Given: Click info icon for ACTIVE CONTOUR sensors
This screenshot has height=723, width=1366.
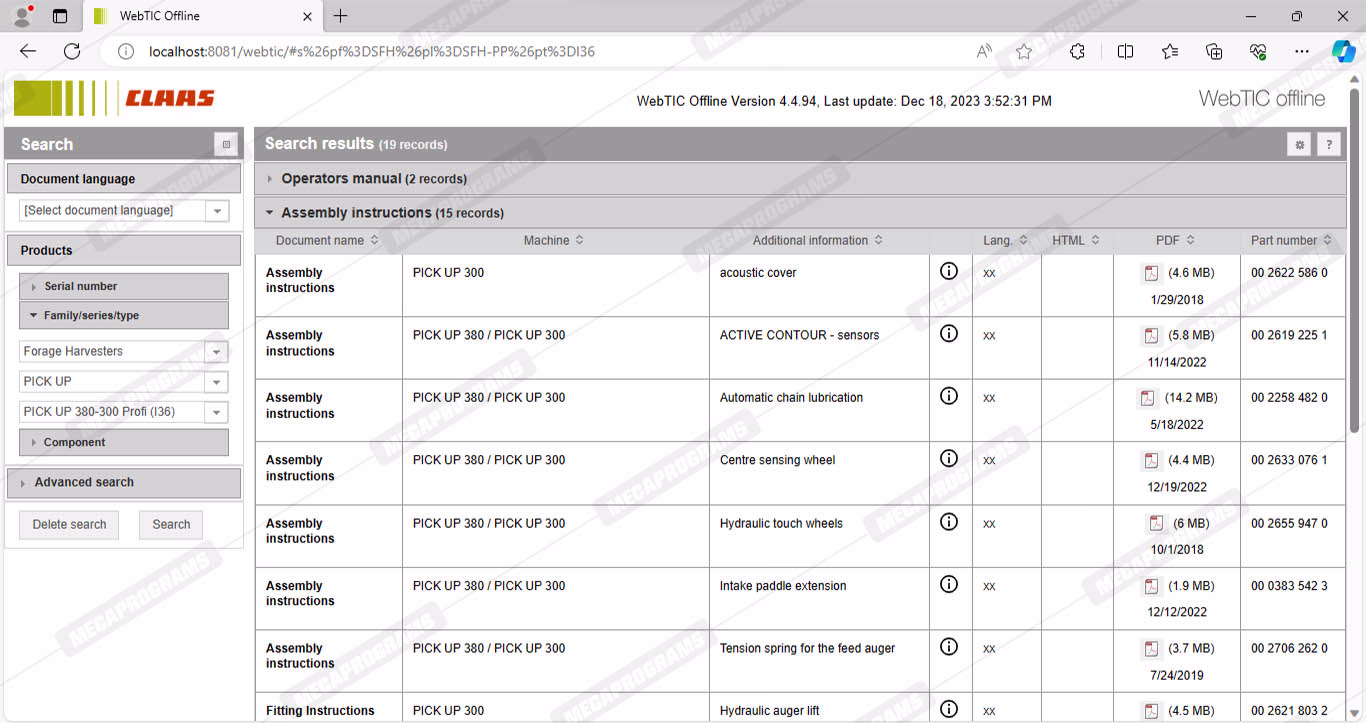Looking at the screenshot, I should [x=949, y=334].
